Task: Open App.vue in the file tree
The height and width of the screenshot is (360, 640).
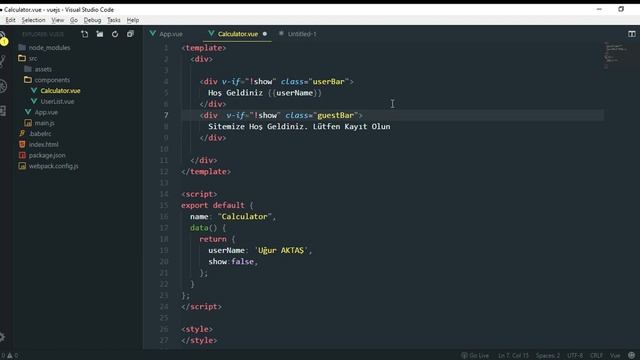Action: click(x=46, y=112)
